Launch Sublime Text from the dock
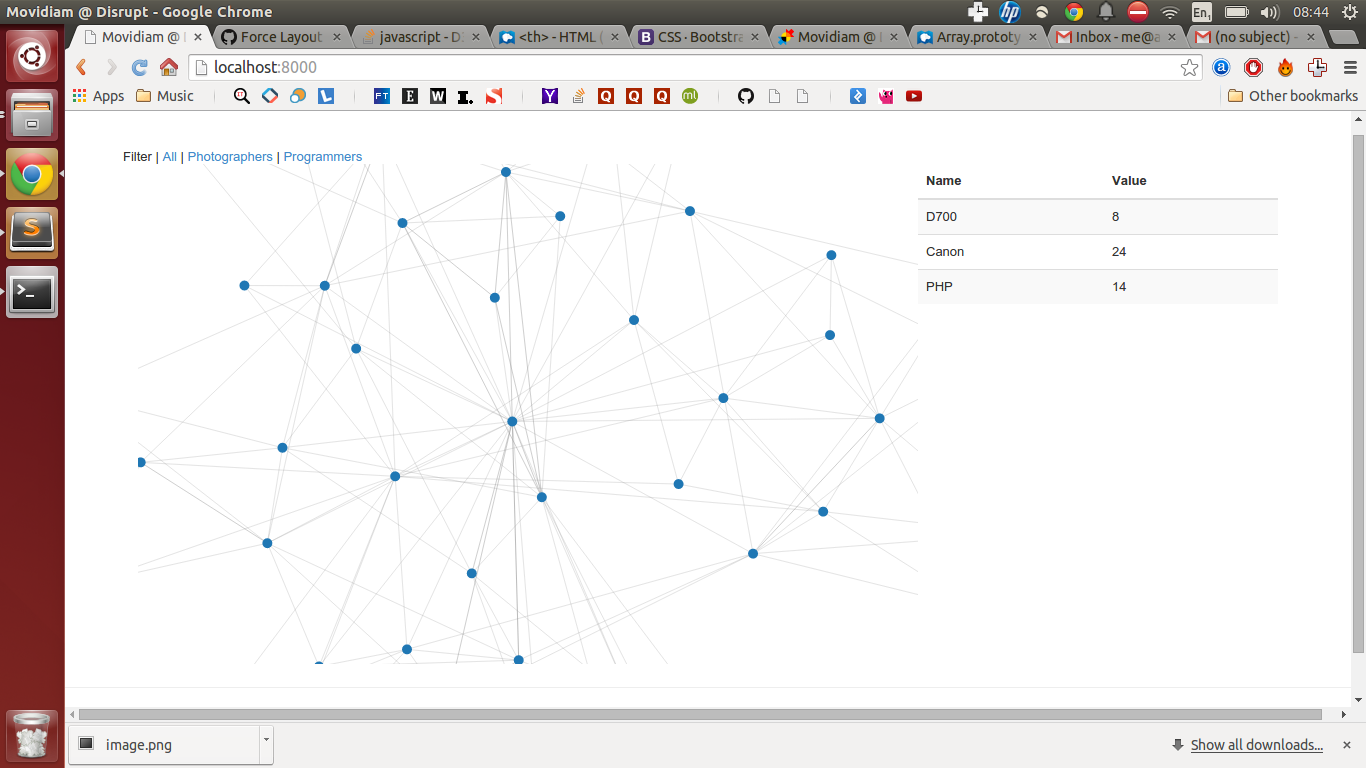This screenshot has width=1366, height=768. 32,233
